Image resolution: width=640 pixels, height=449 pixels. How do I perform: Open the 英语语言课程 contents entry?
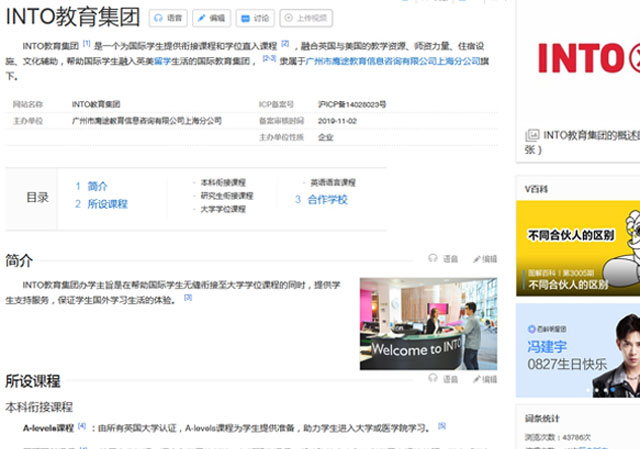[332, 183]
